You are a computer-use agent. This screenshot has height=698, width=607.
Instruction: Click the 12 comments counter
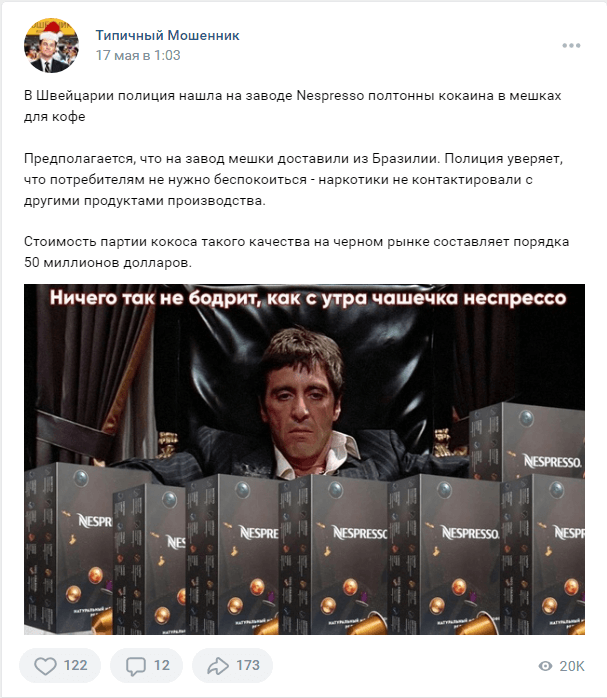tap(162, 666)
